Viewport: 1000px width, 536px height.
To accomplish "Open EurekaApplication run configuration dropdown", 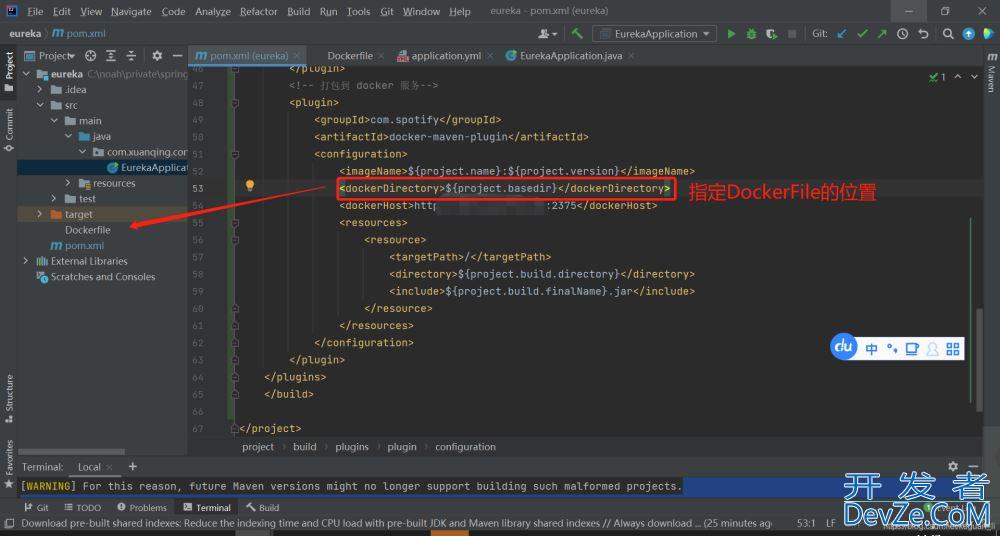I will point(654,34).
